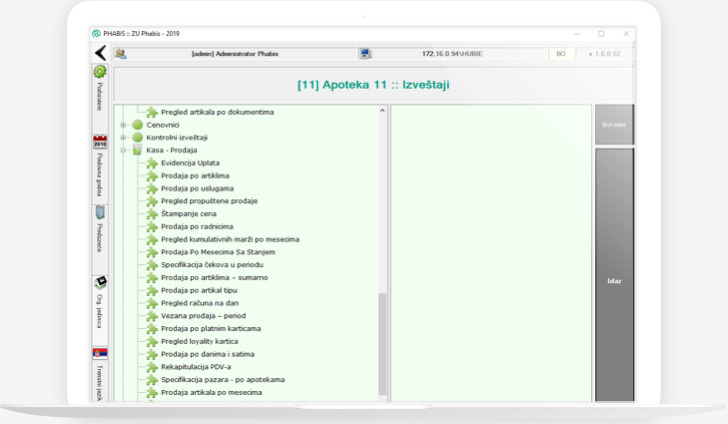The image size is (728, 424).
Task: Click the Serbian flag language icon
Action: pos(100,353)
